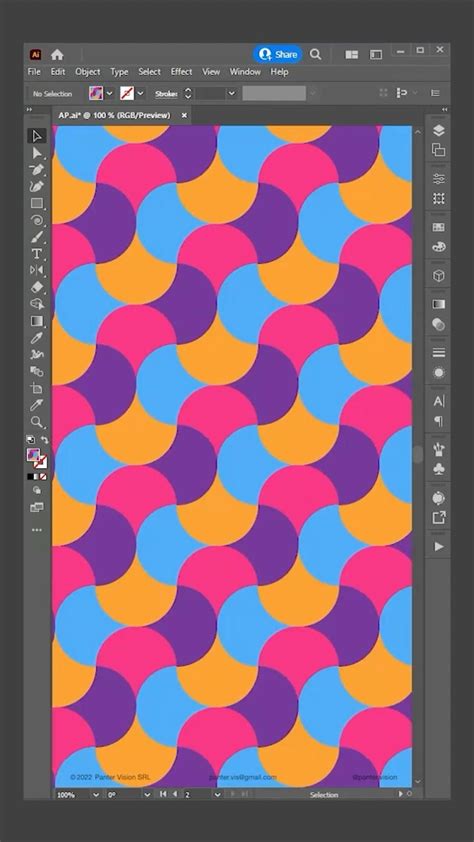
Task: Select the Eraser tool
Action: point(37,287)
